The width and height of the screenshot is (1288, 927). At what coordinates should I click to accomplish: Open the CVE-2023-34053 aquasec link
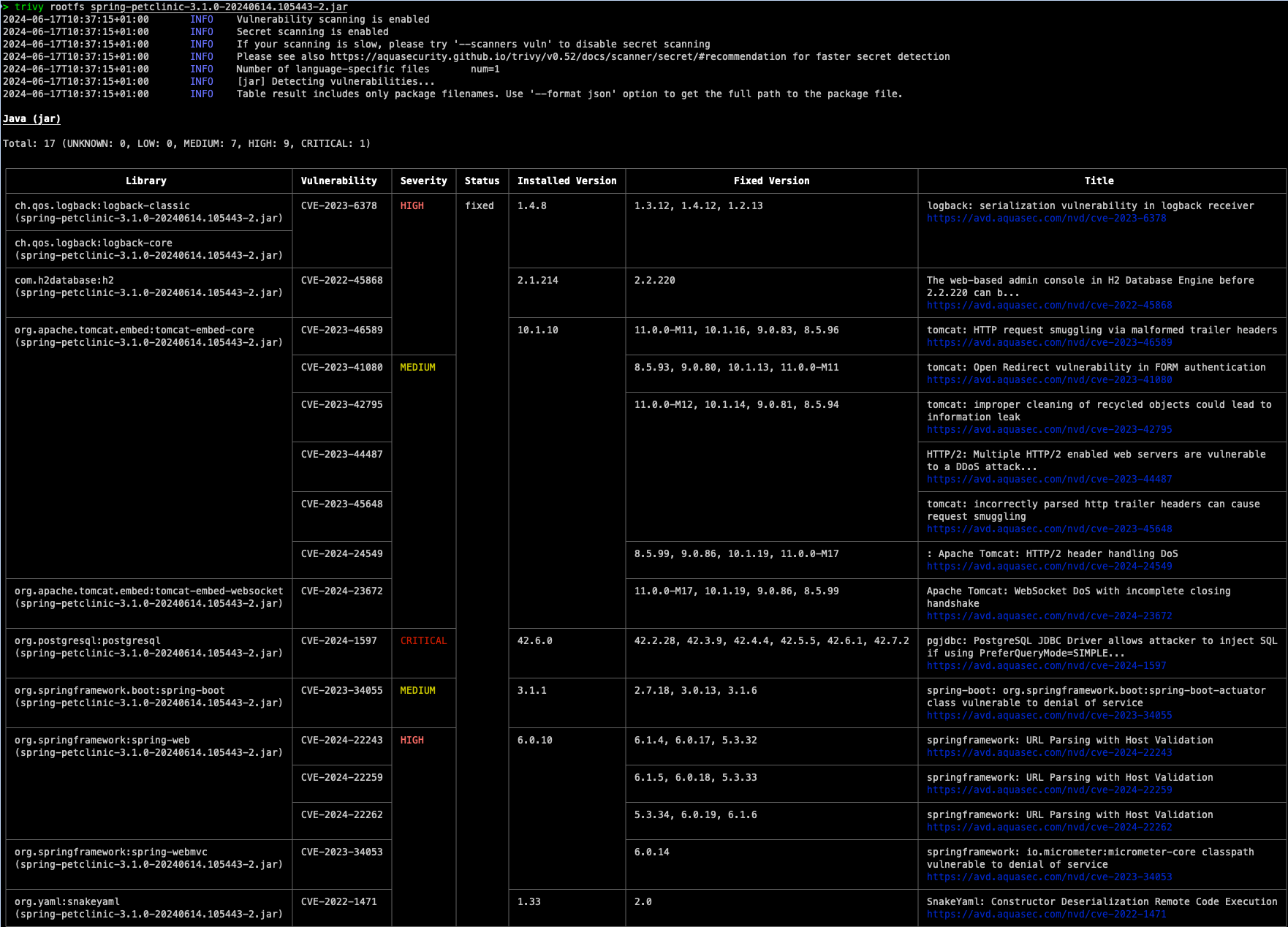point(1049,877)
